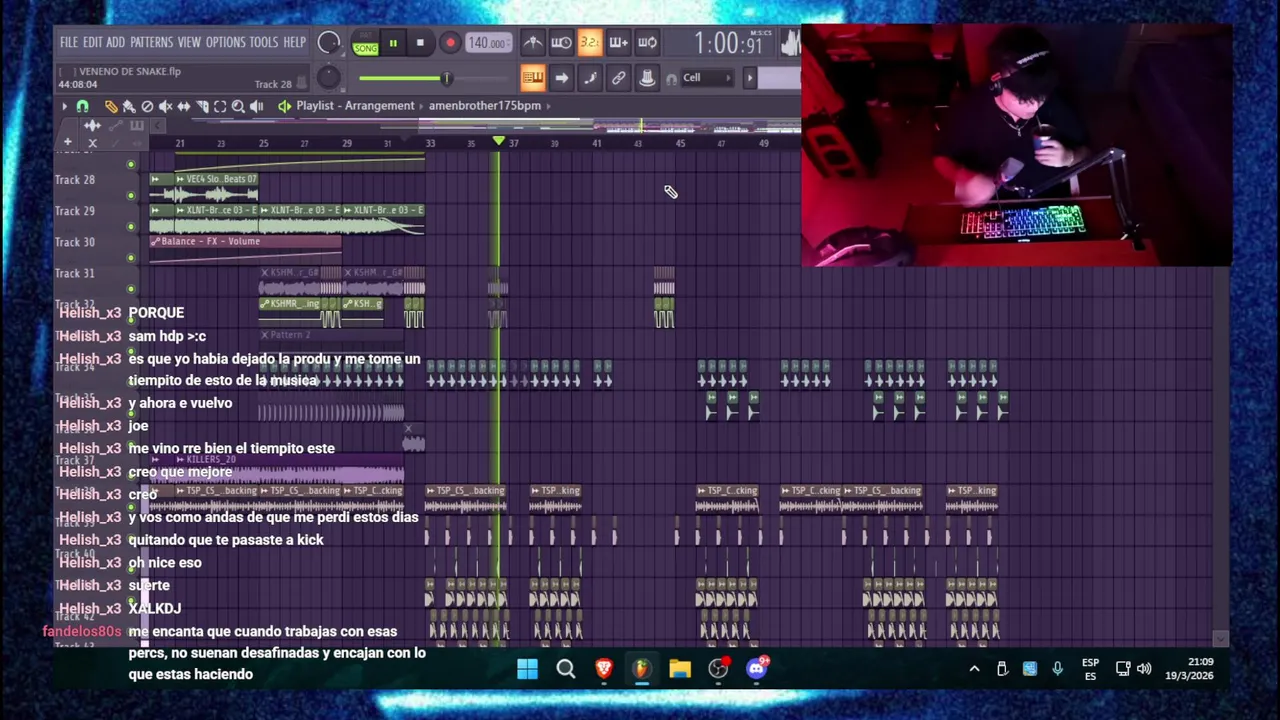Select the Draw pencil tool

click(111, 106)
